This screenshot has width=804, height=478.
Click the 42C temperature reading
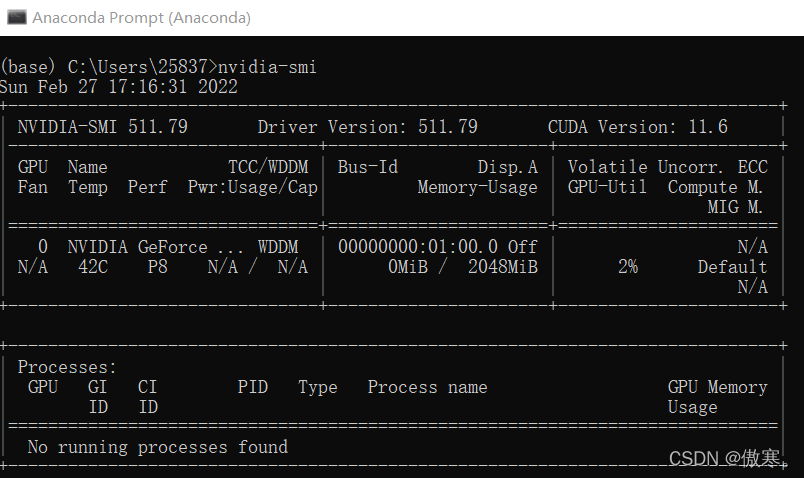point(93,267)
